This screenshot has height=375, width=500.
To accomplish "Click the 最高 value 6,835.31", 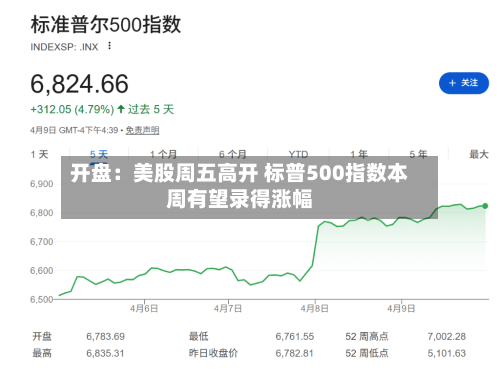I will (105, 353).
